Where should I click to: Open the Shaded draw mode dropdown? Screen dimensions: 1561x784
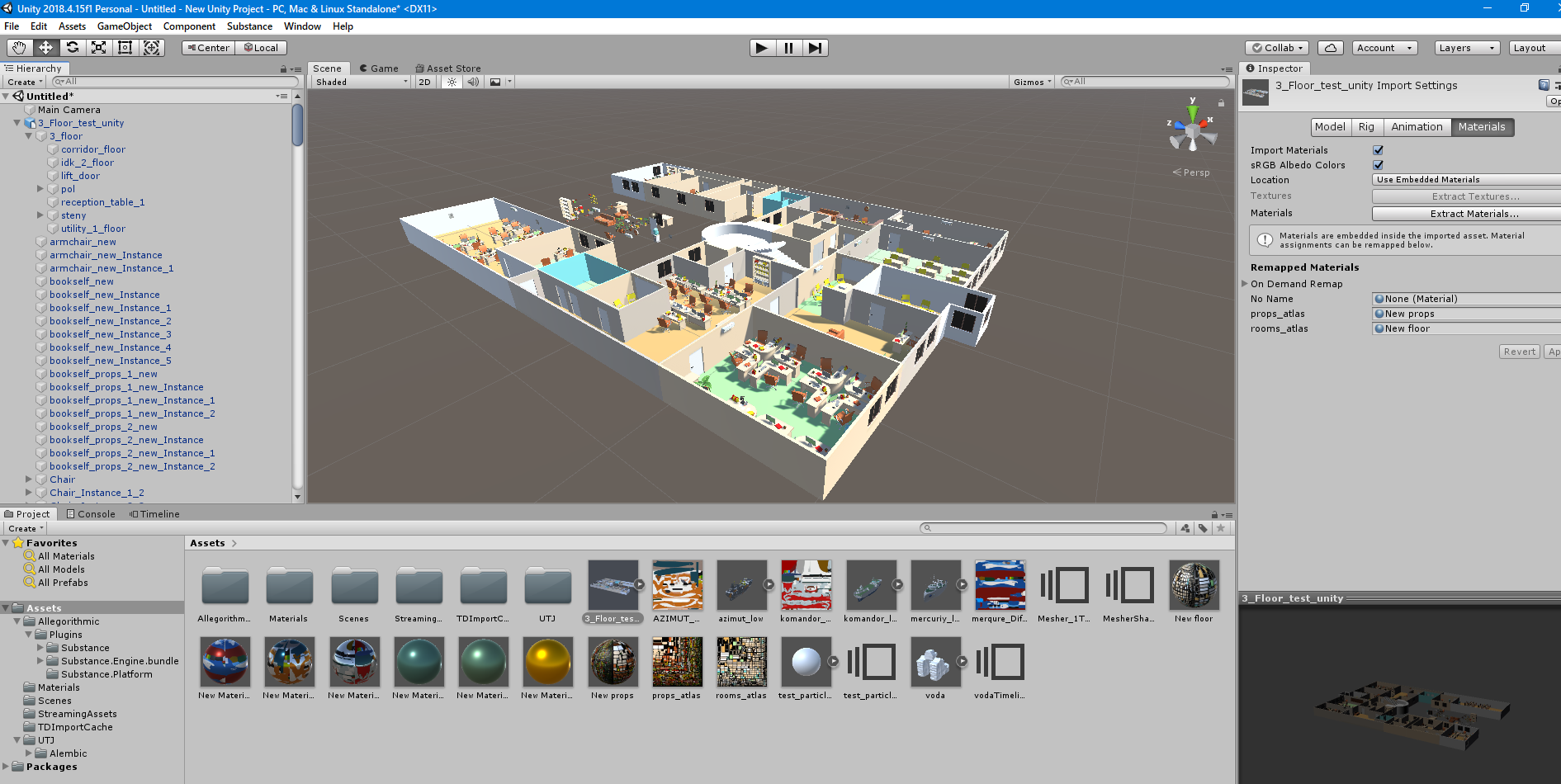(360, 82)
